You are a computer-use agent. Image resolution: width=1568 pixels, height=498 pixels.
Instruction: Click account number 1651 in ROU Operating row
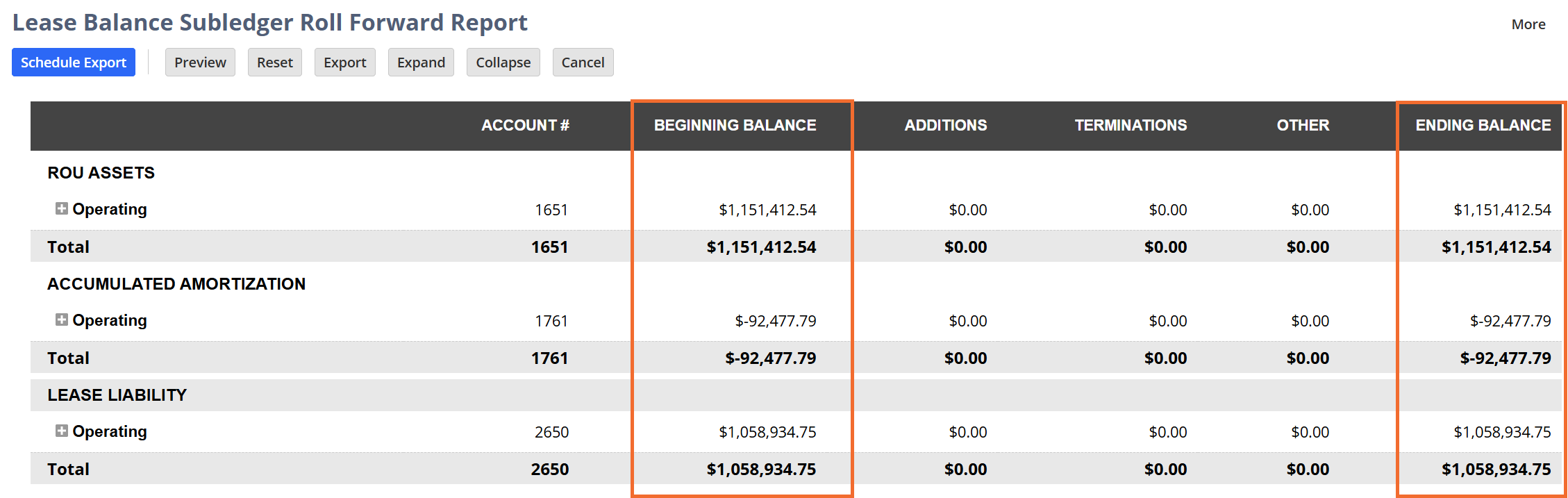[x=551, y=210]
